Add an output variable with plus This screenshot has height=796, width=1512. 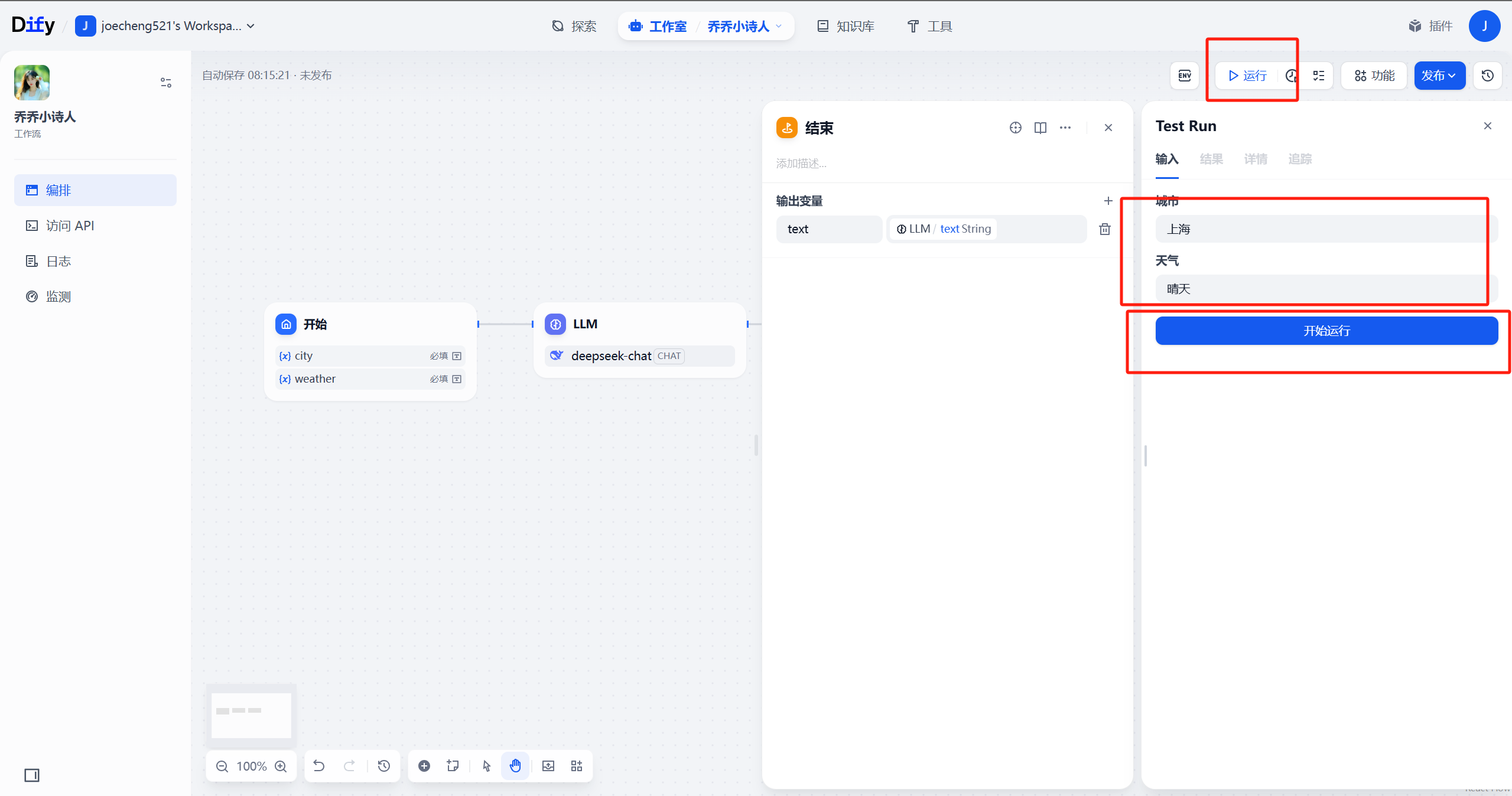(1108, 201)
